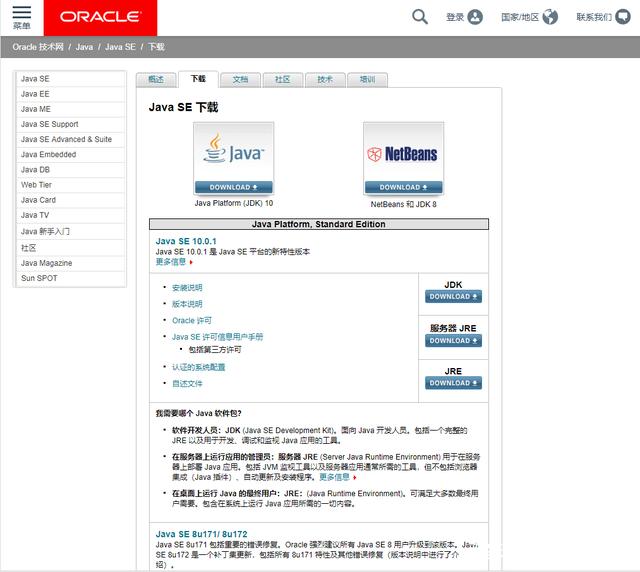Click the country/region globe icon
Viewport: 640px width, 572px height.
550,17
